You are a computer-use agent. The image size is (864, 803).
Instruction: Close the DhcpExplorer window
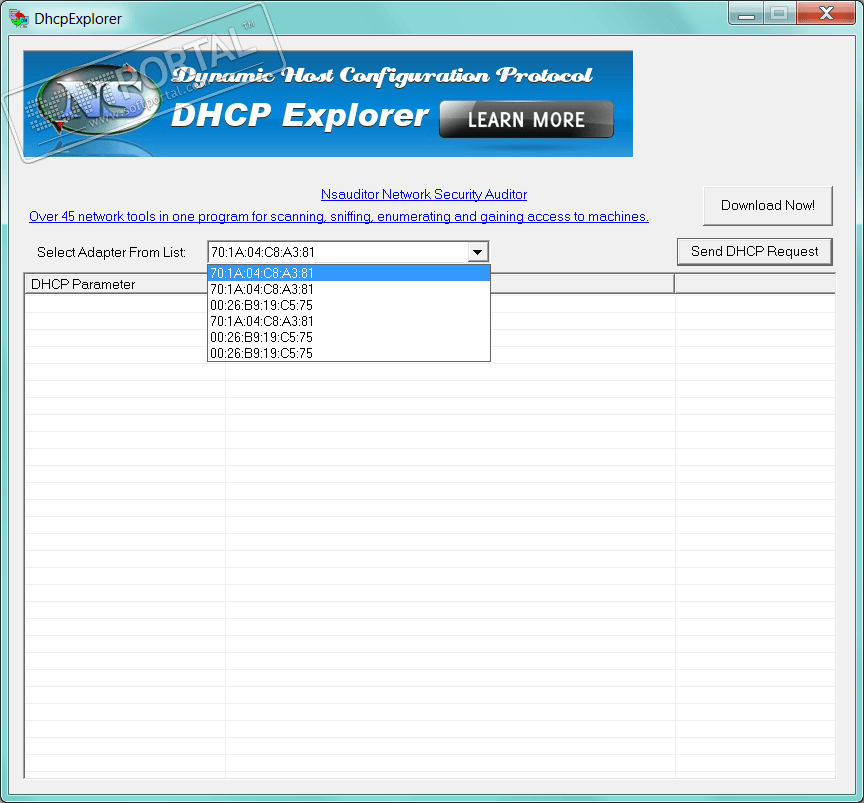(x=825, y=13)
